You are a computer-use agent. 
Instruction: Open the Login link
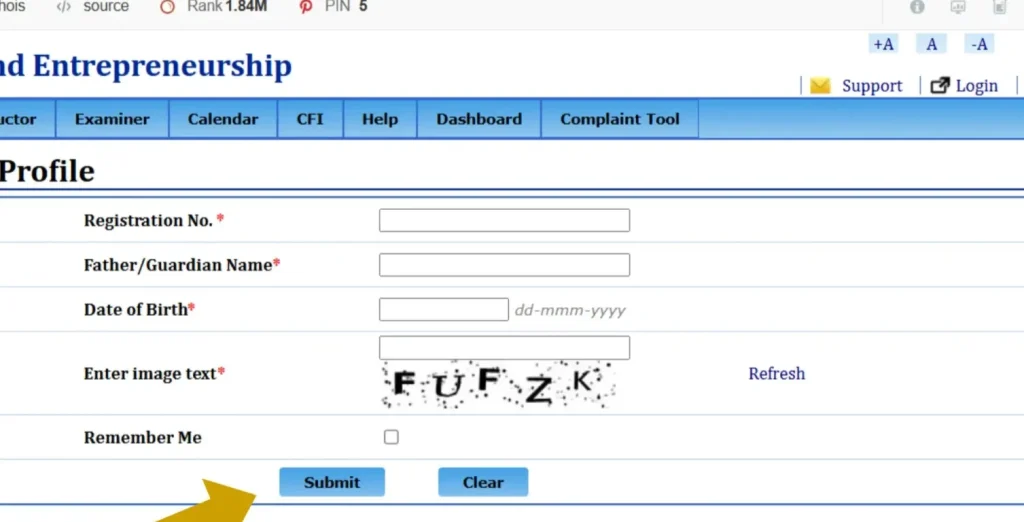[x=976, y=86]
